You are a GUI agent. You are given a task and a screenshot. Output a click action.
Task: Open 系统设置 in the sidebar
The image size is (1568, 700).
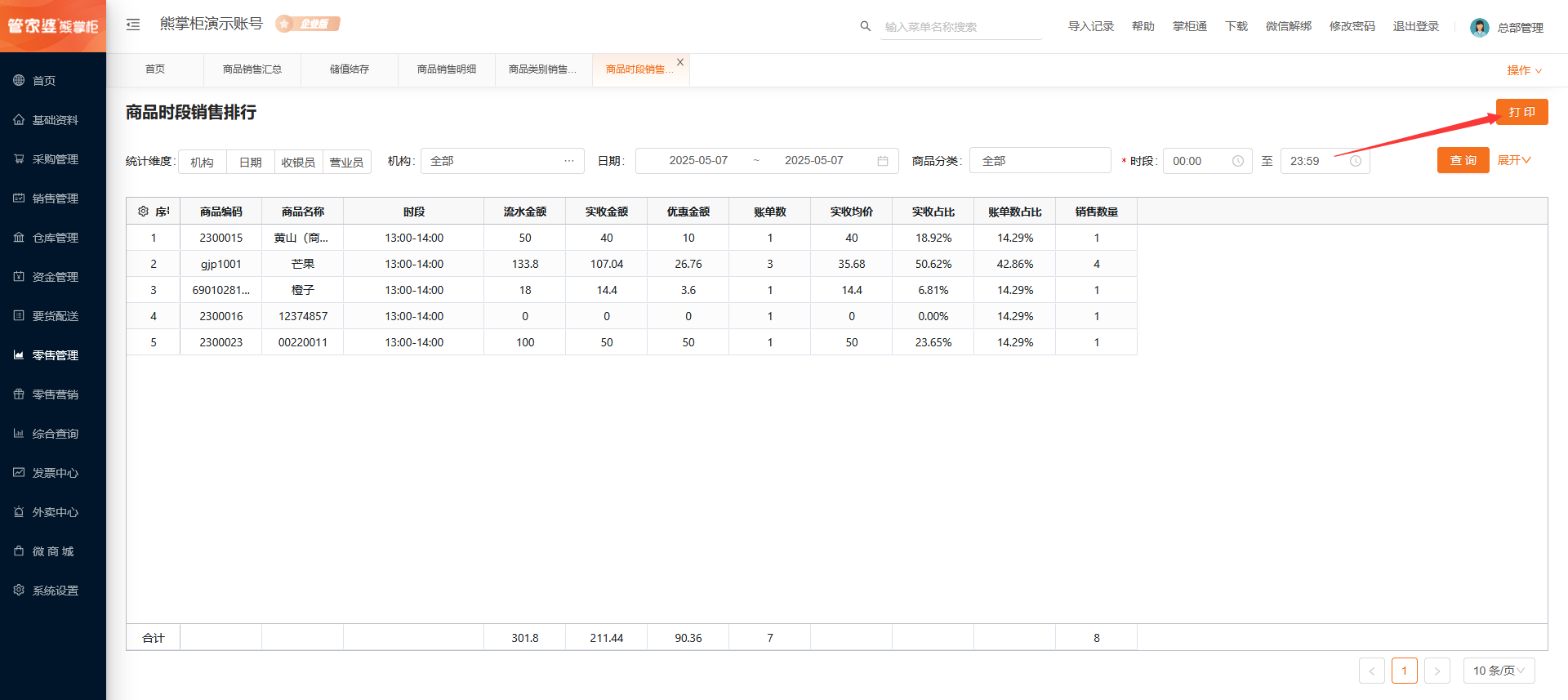pyautogui.click(x=55, y=591)
